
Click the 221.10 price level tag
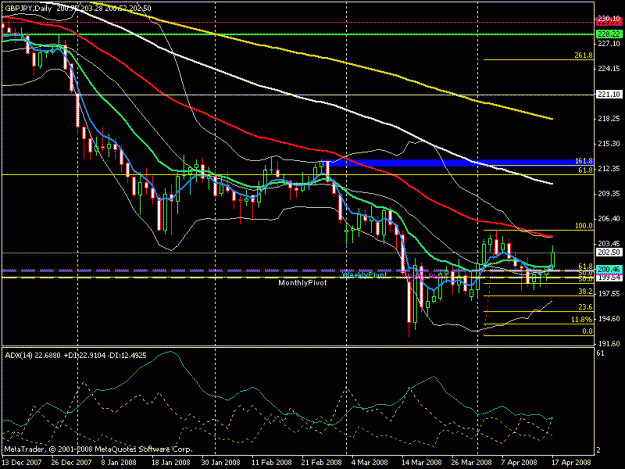[609, 94]
